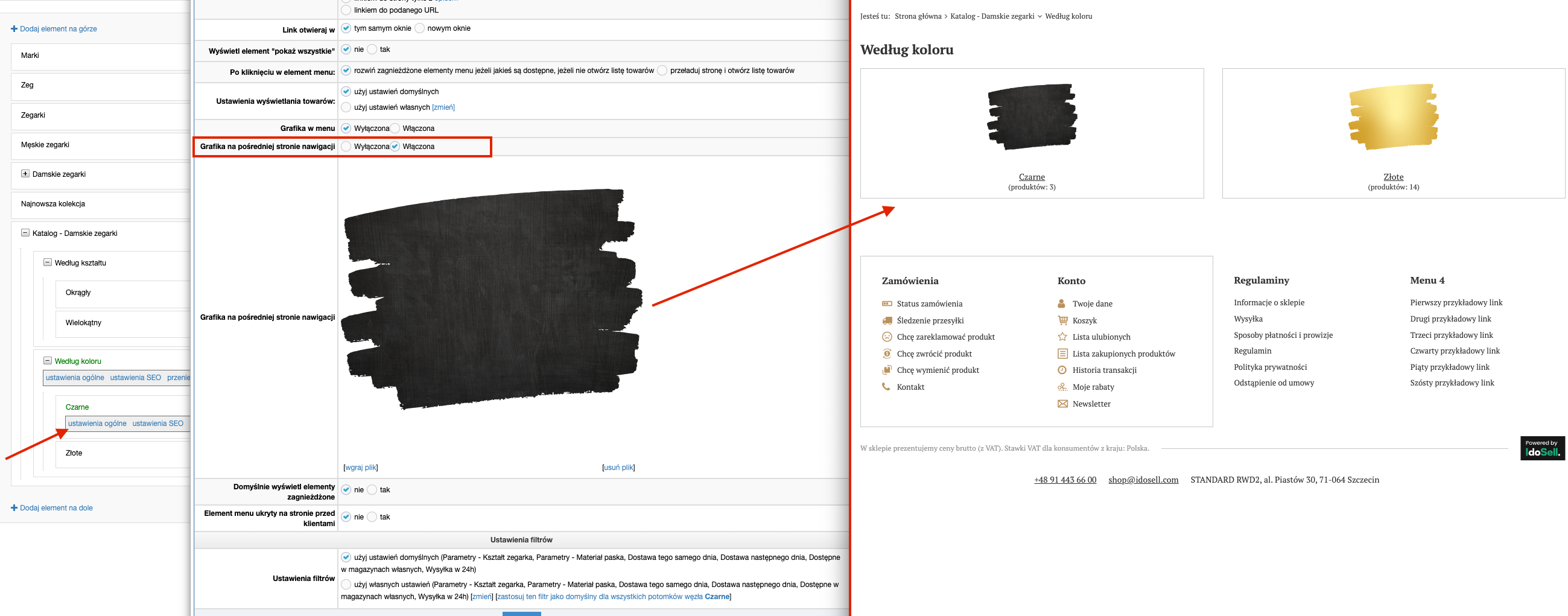1568x616 pixels.
Task: Click the Lista zakupionych produktów list icon
Action: click(1062, 354)
